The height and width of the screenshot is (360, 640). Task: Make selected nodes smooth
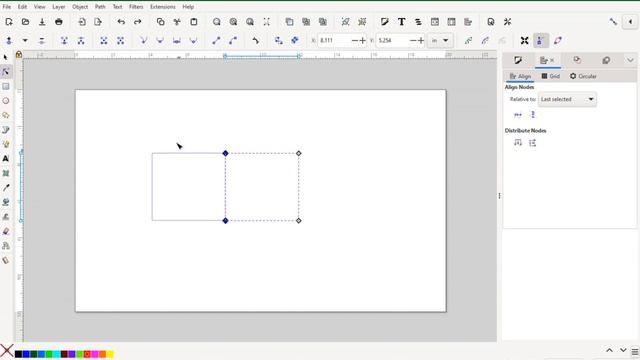coord(160,40)
